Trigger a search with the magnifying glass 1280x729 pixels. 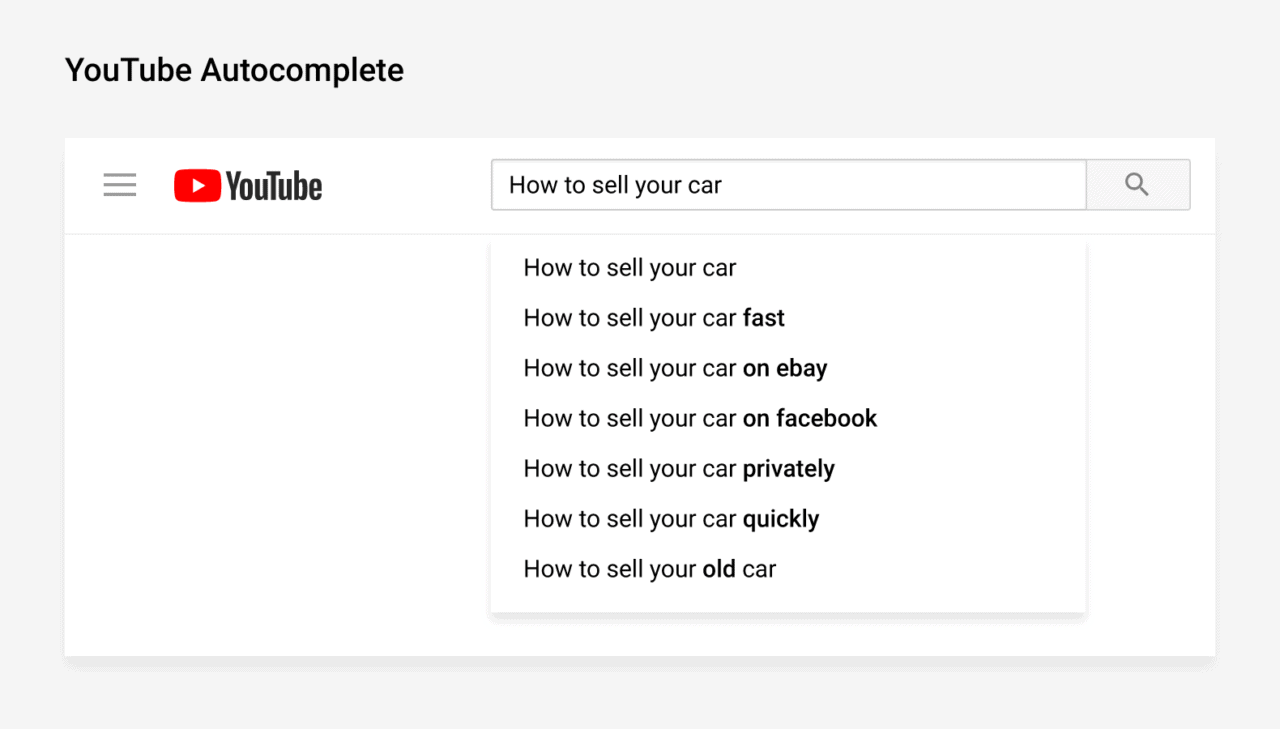point(1137,184)
